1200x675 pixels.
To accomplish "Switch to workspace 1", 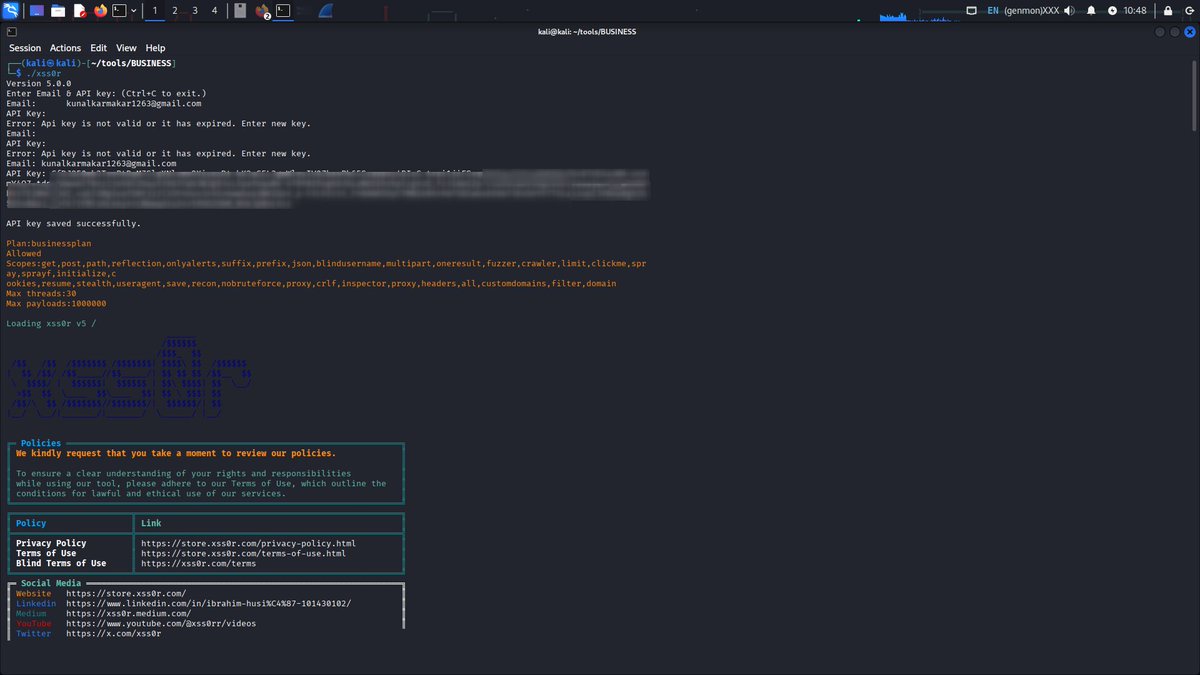I will point(155,11).
